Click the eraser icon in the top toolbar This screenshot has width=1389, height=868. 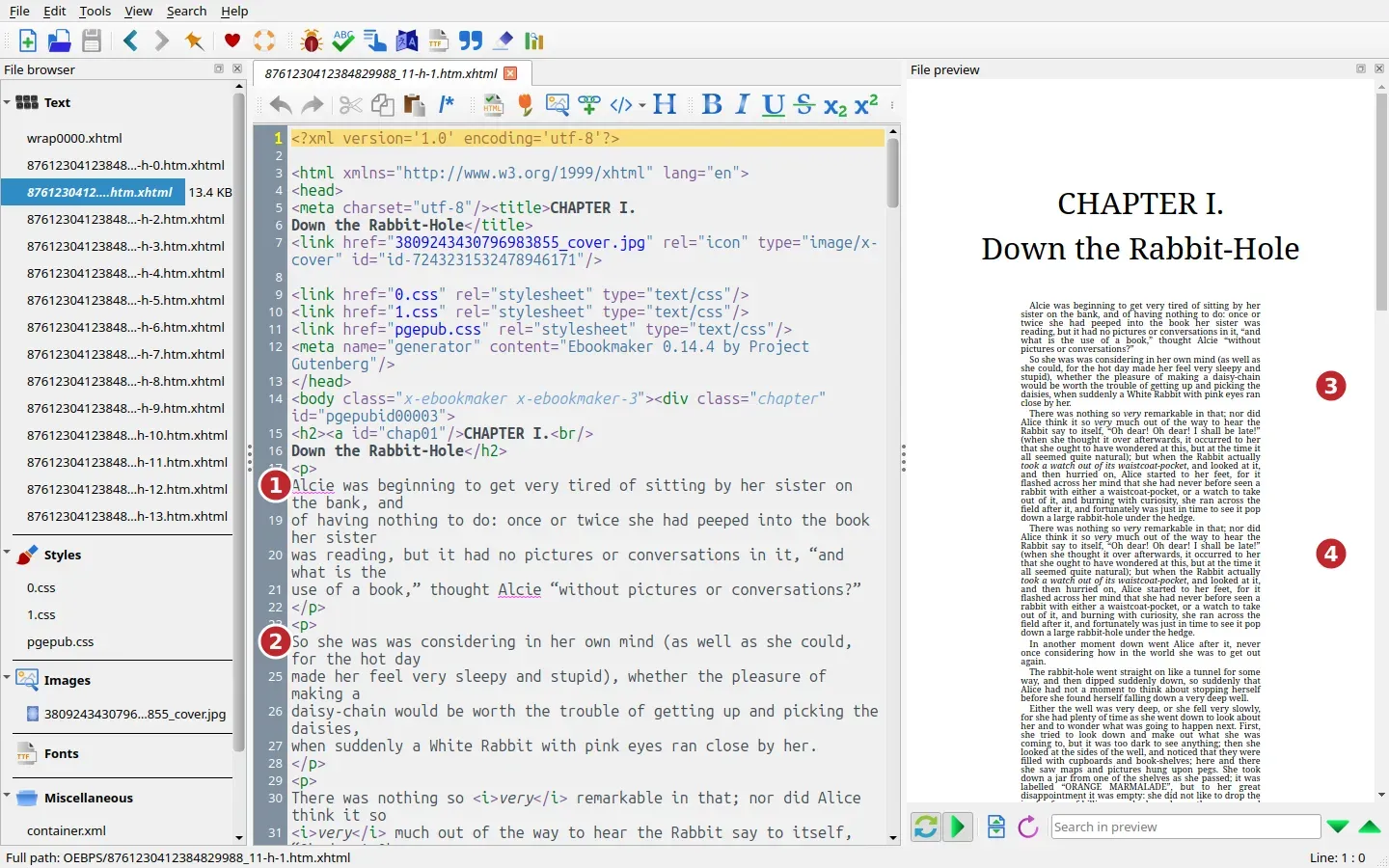click(503, 41)
